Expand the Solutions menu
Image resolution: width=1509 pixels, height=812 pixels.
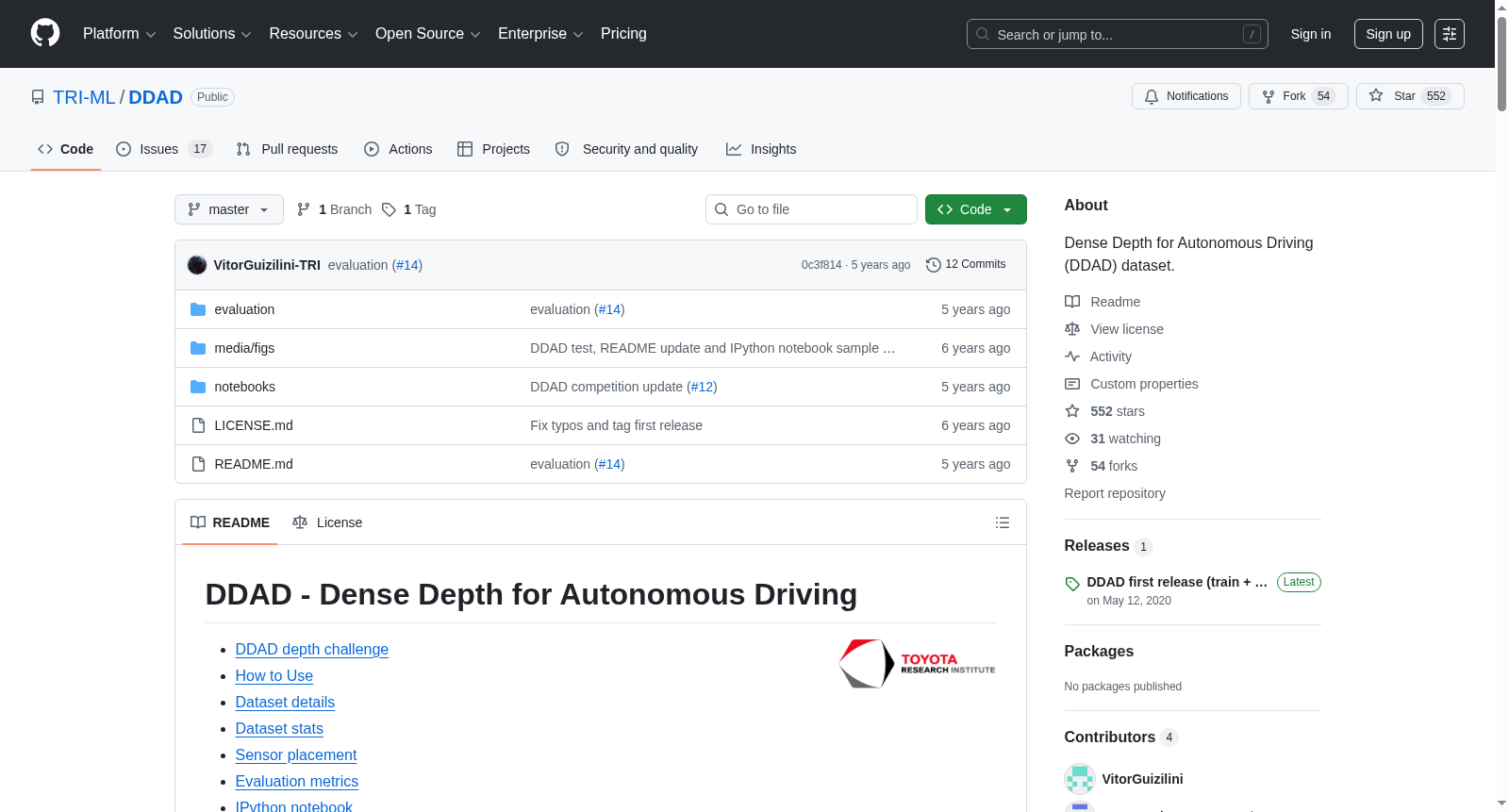click(212, 34)
